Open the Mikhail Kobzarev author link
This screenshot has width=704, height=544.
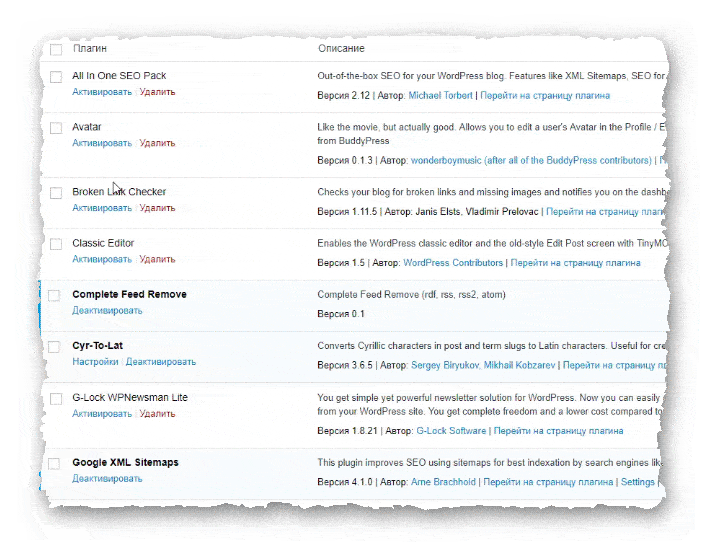pyautogui.click(x=519, y=365)
